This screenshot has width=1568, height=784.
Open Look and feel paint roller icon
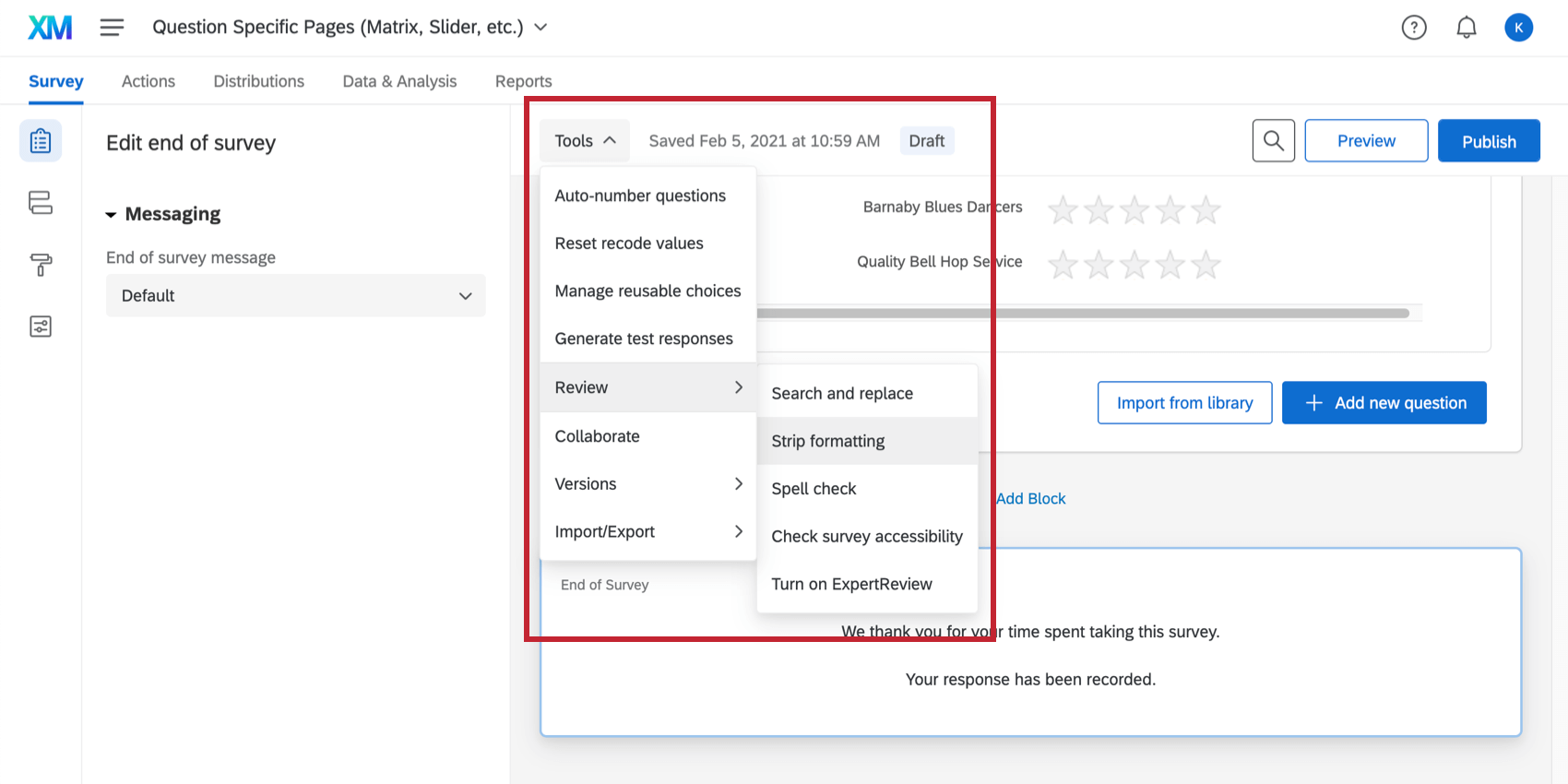[x=41, y=265]
